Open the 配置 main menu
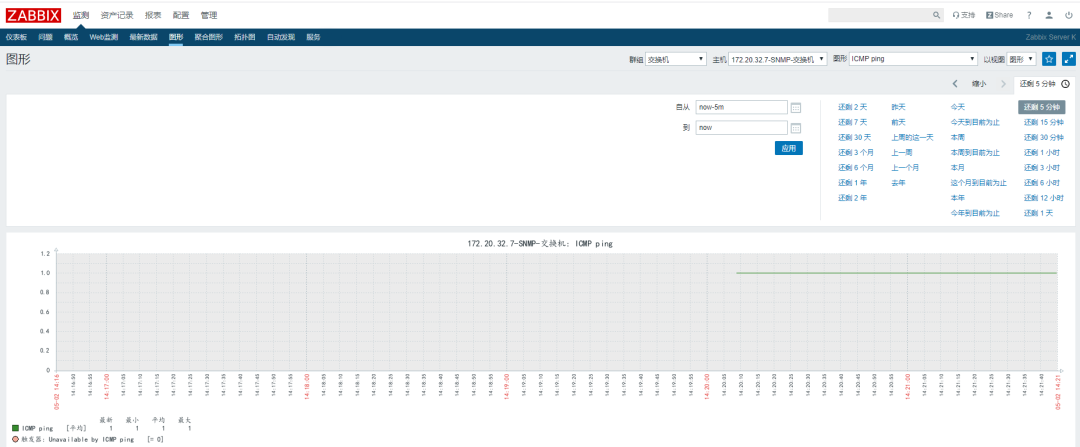The width and height of the screenshot is (1080, 447). [181, 14]
